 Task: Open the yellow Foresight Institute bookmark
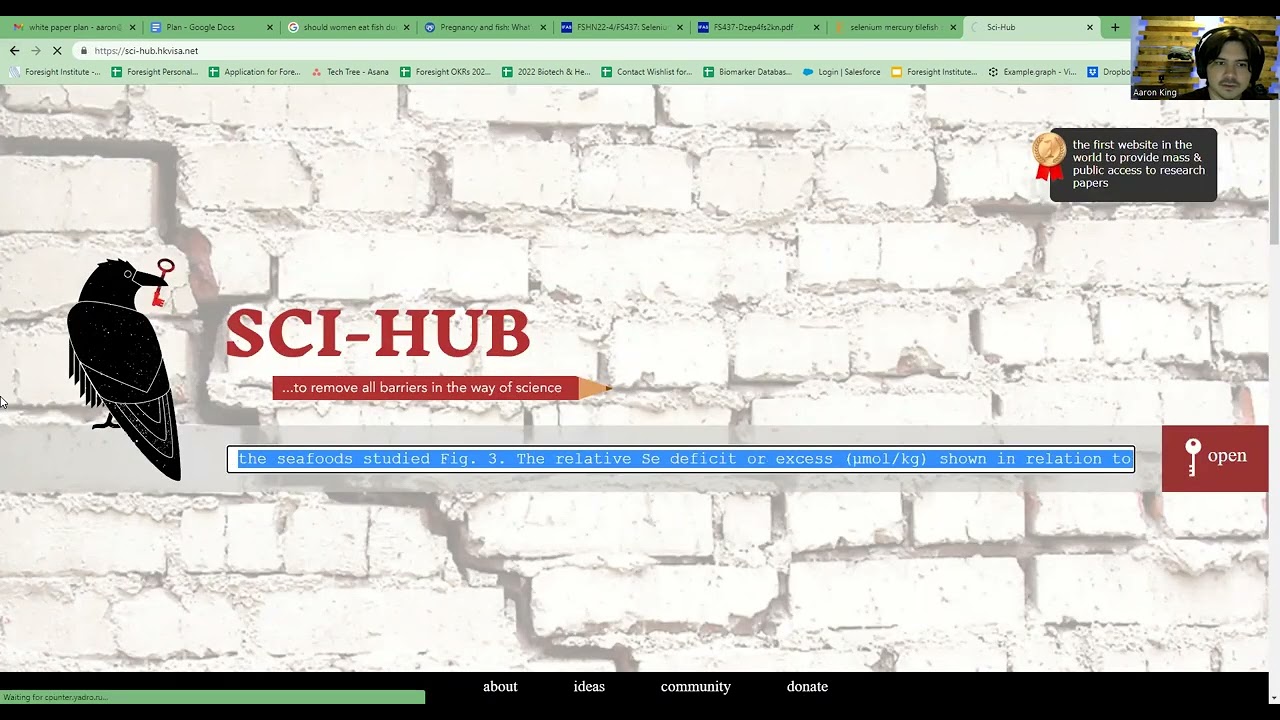pos(934,72)
